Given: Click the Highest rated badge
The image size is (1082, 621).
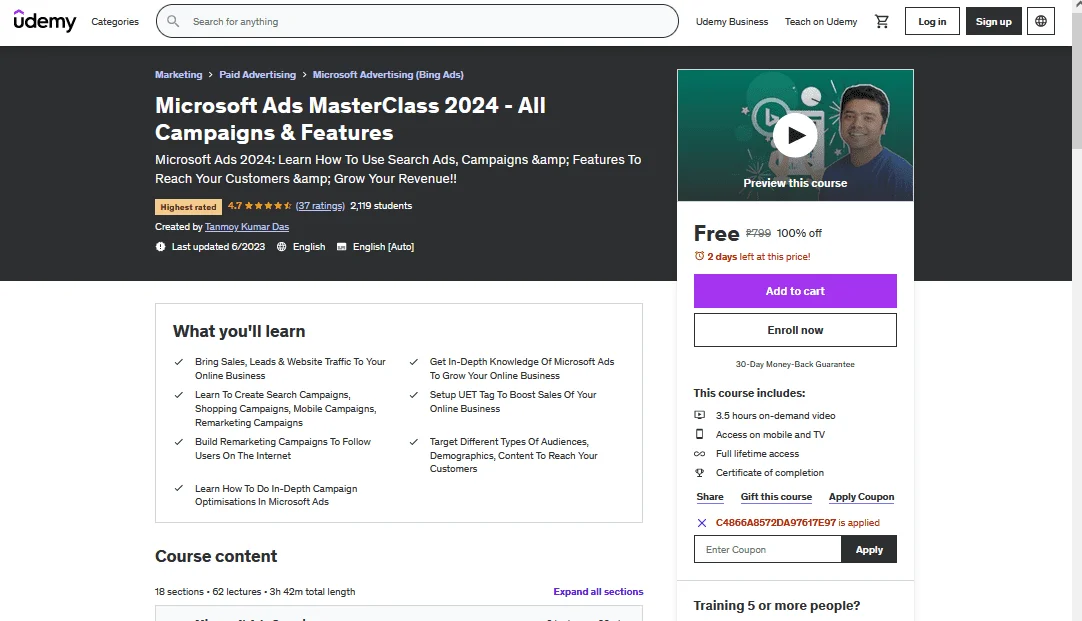Looking at the screenshot, I should 188,206.
